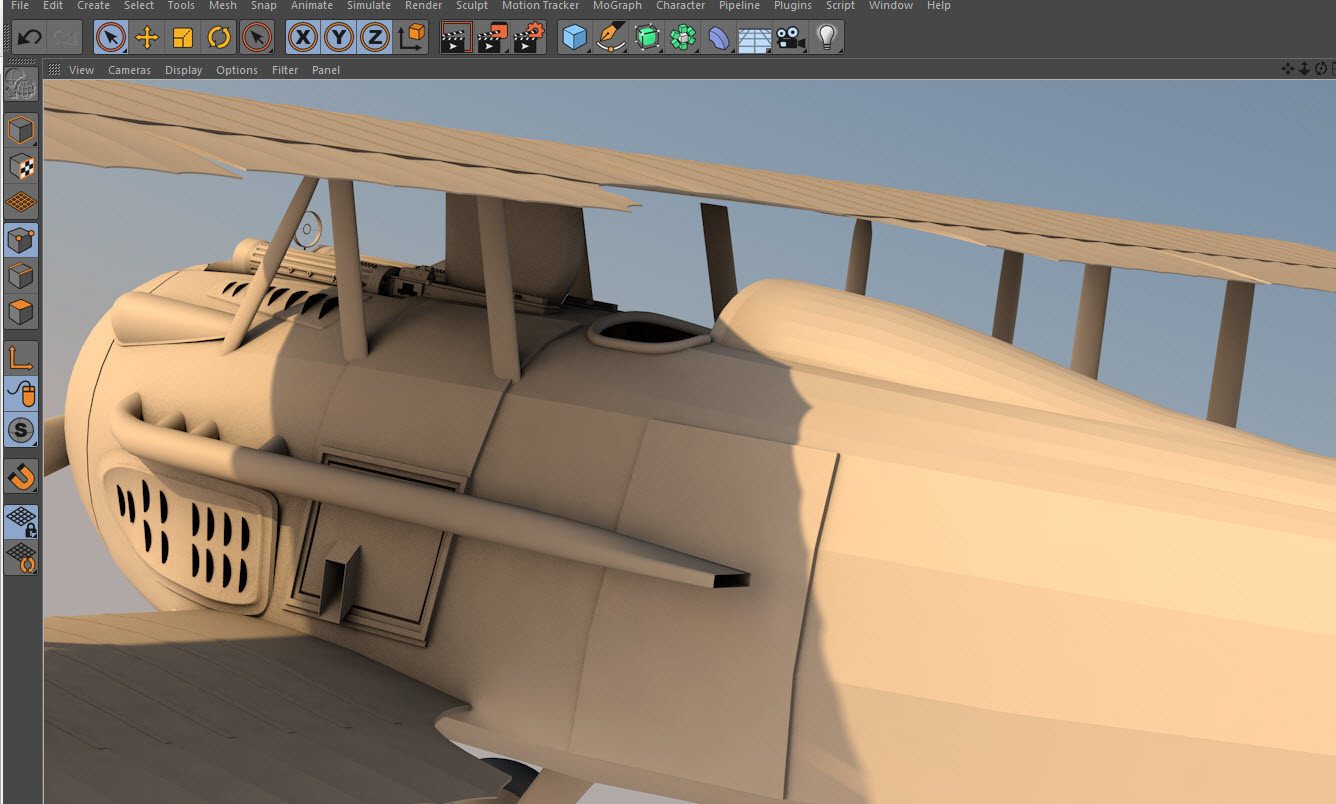Open the viewport Display menu
The height and width of the screenshot is (804, 1336).
tap(183, 70)
